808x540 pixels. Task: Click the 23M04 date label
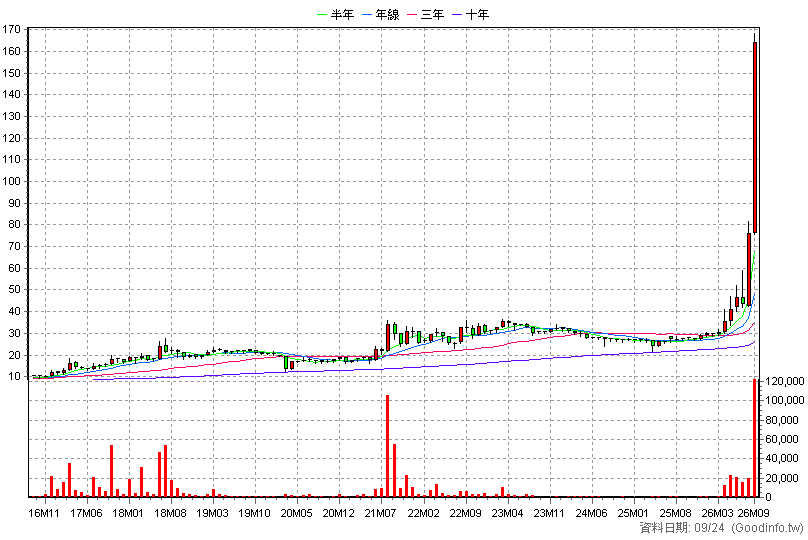pyautogui.click(x=508, y=513)
